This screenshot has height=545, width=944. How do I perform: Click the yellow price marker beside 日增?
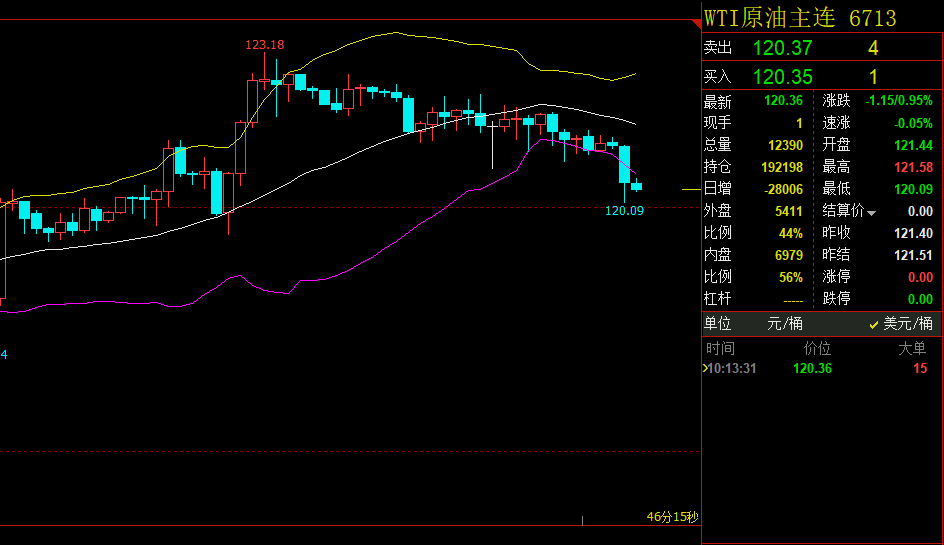click(691, 190)
